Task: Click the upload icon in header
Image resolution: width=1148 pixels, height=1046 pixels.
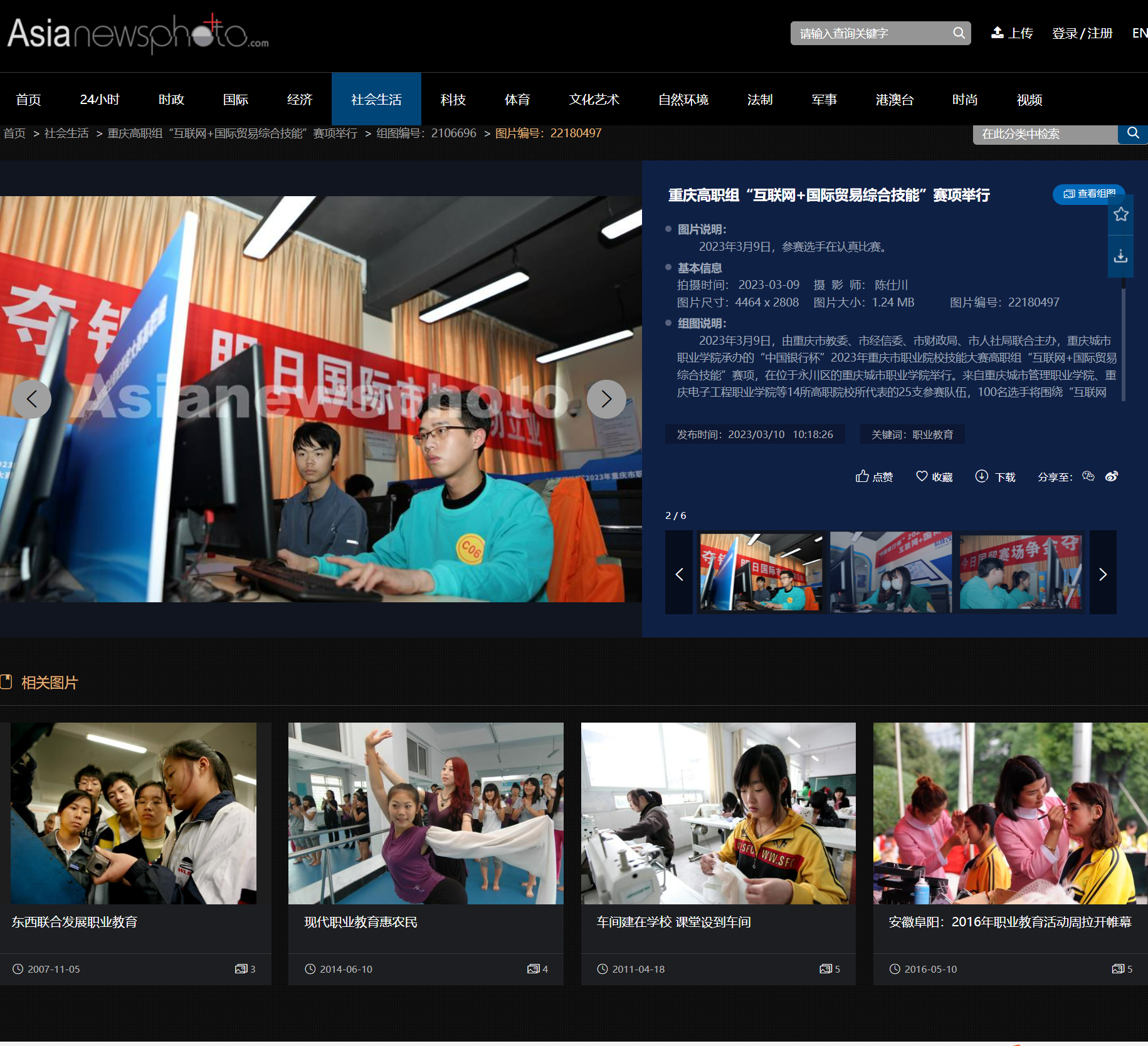Action: click(x=997, y=33)
